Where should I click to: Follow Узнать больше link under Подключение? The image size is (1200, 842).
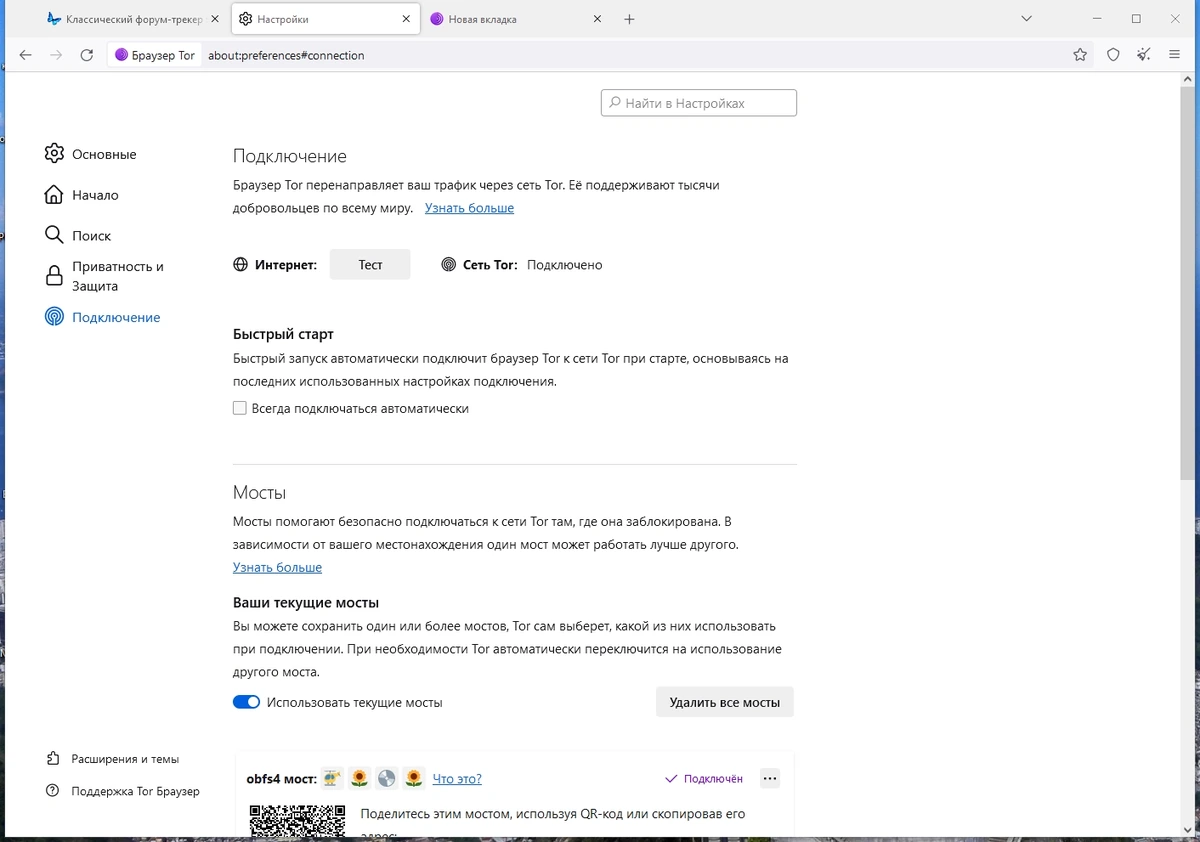(469, 208)
